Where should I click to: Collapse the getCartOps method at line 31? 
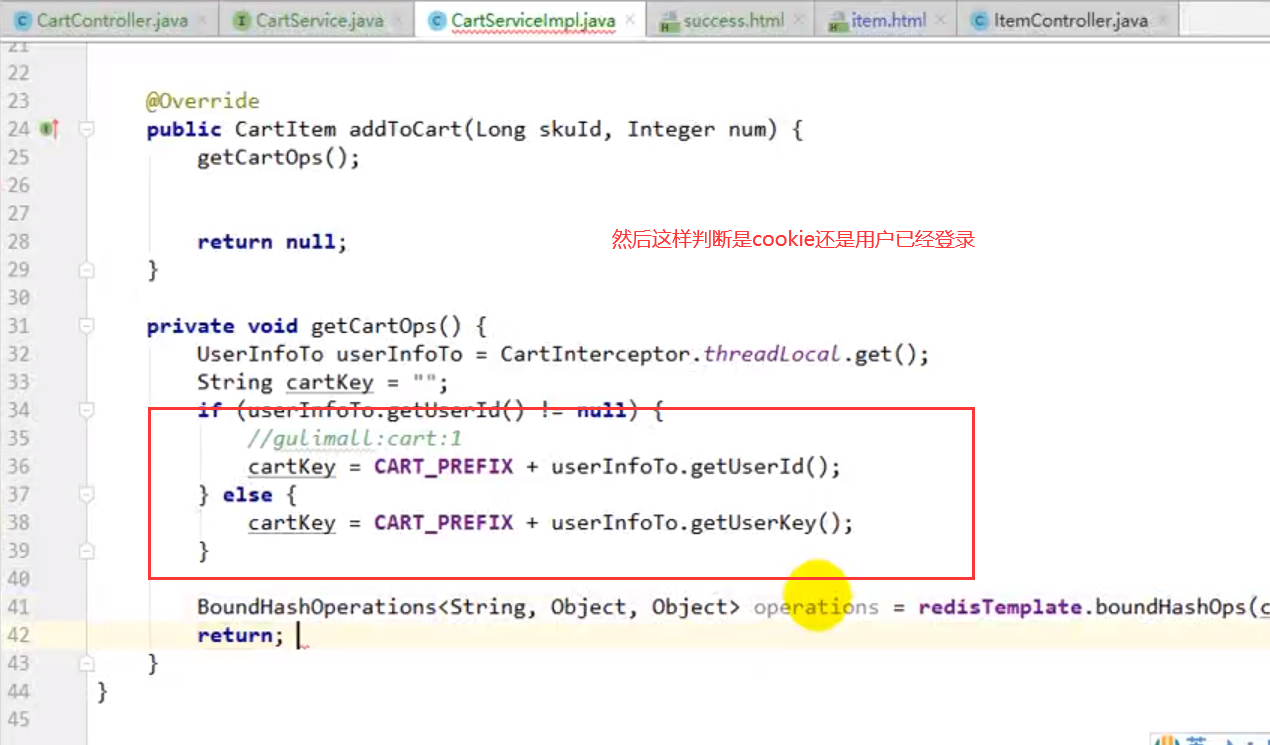[x=87, y=326]
